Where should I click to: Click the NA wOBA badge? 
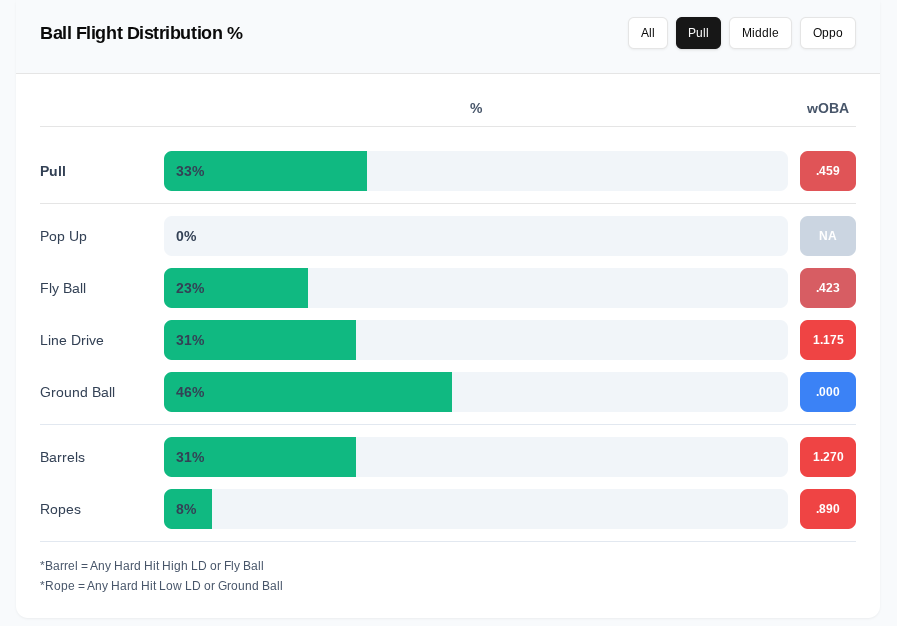click(x=828, y=236)
